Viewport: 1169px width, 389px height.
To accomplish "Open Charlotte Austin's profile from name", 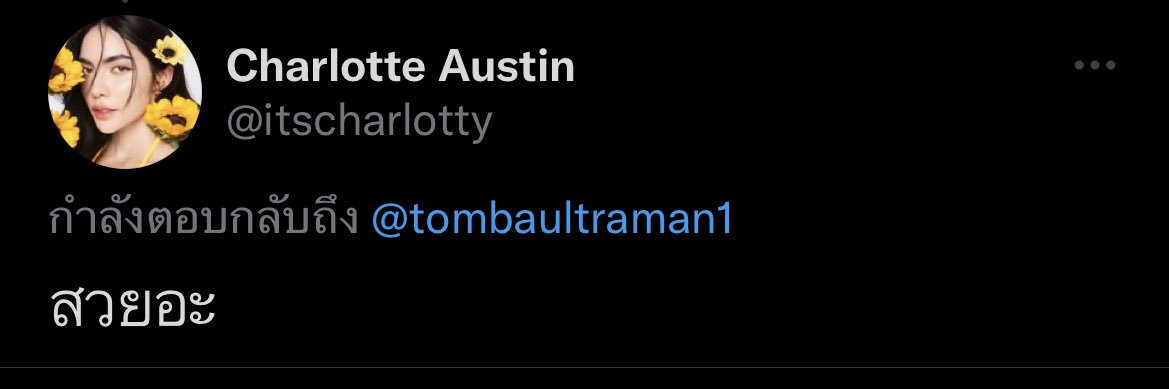I will [x=400, y=66].
